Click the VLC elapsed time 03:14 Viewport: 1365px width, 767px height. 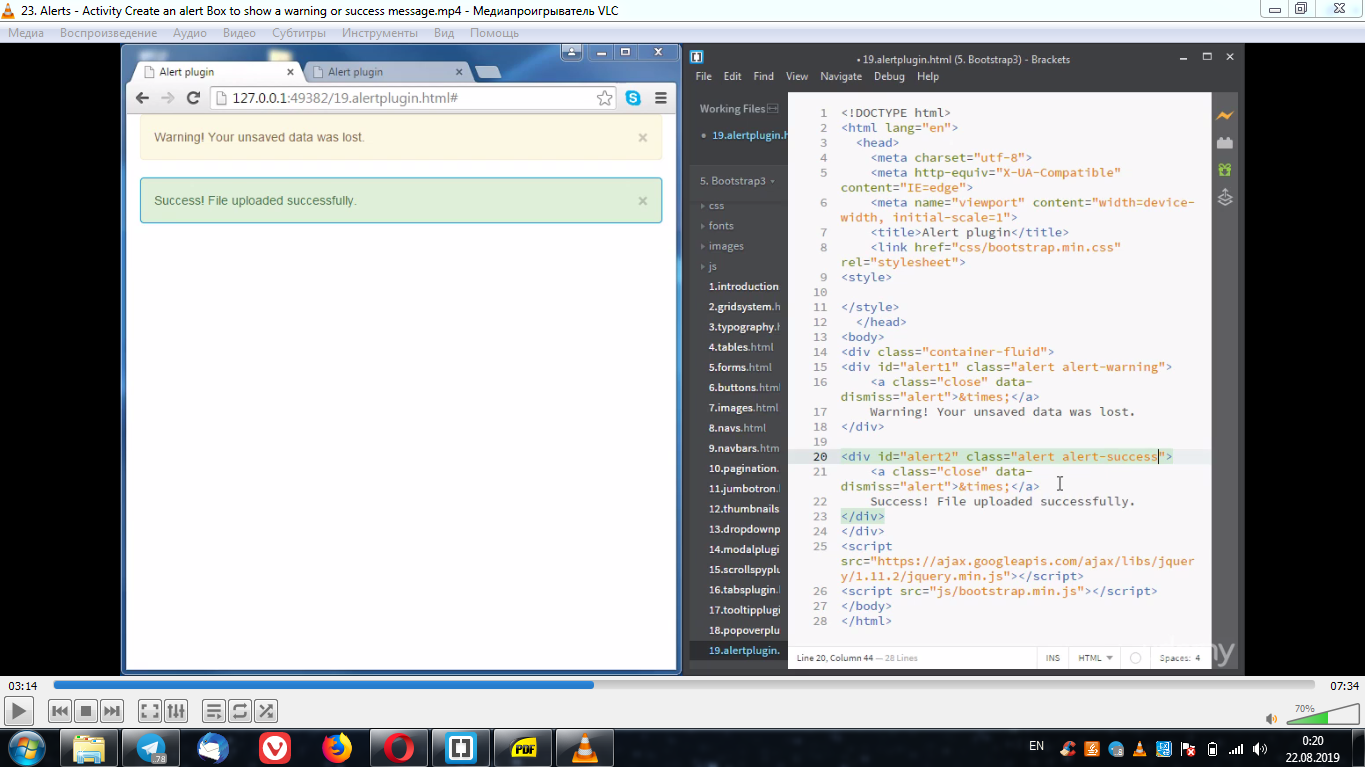[22, 686]
